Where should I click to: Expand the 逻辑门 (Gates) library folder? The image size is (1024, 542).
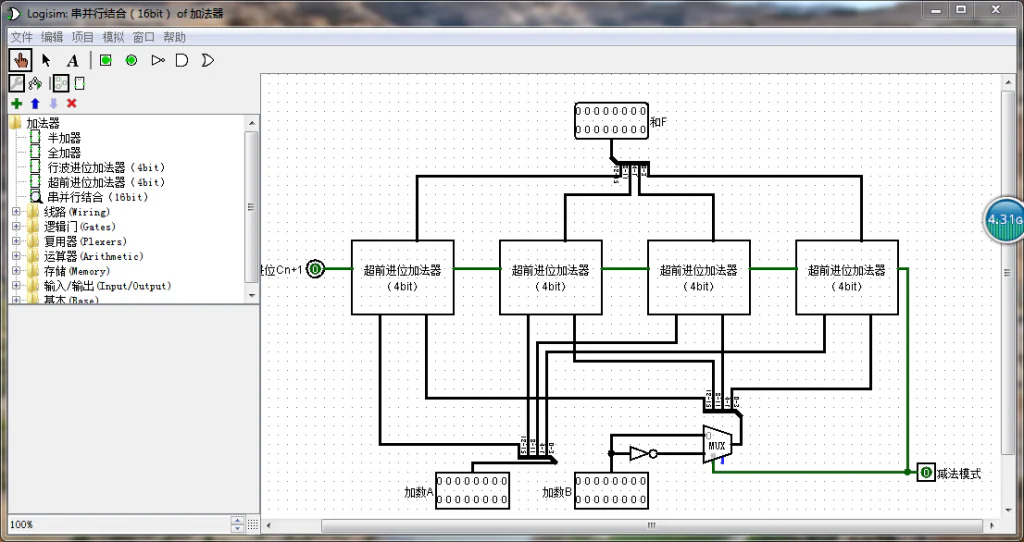click(16, 227)
